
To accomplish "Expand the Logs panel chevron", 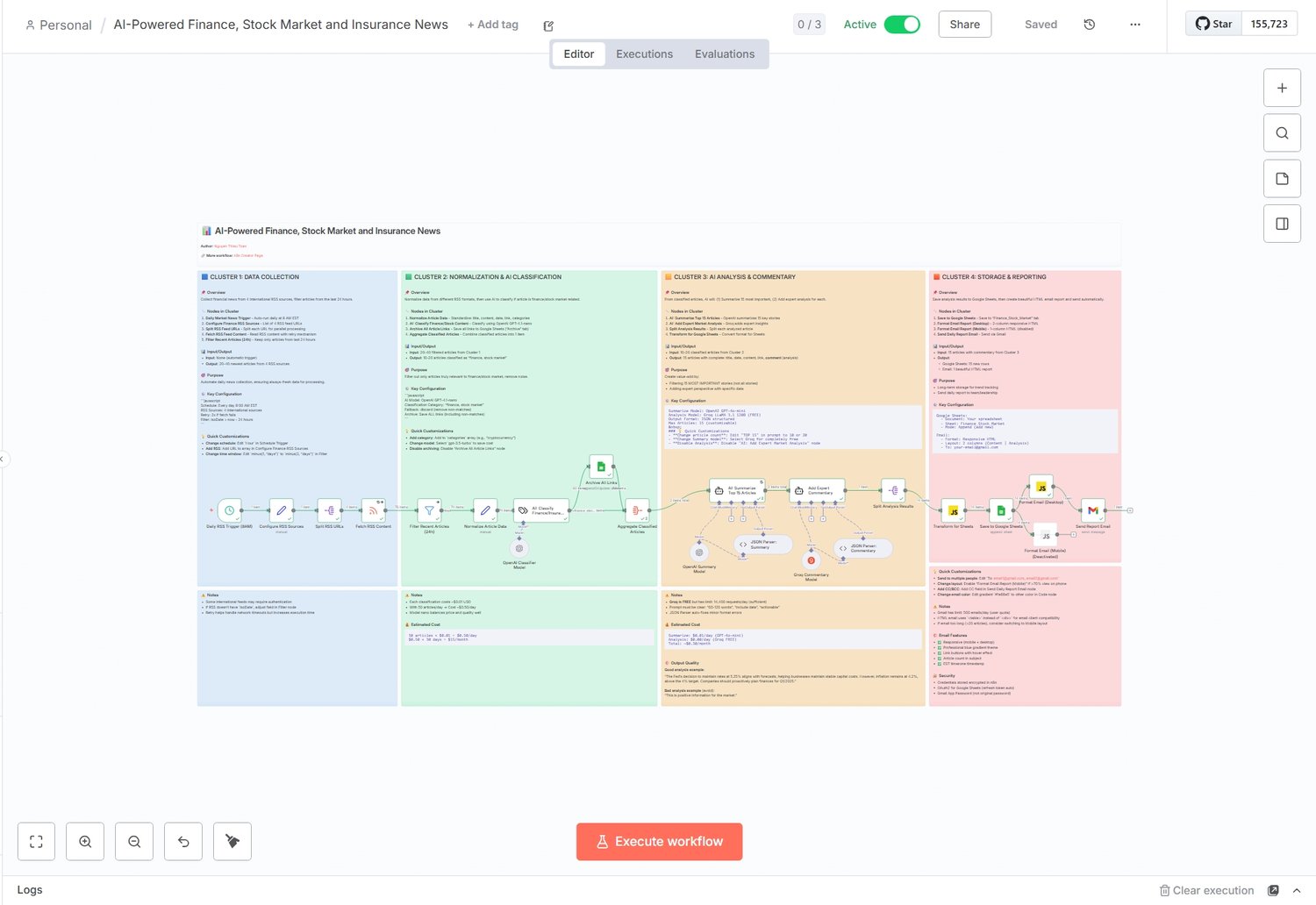I will (x=1297, y=890).
